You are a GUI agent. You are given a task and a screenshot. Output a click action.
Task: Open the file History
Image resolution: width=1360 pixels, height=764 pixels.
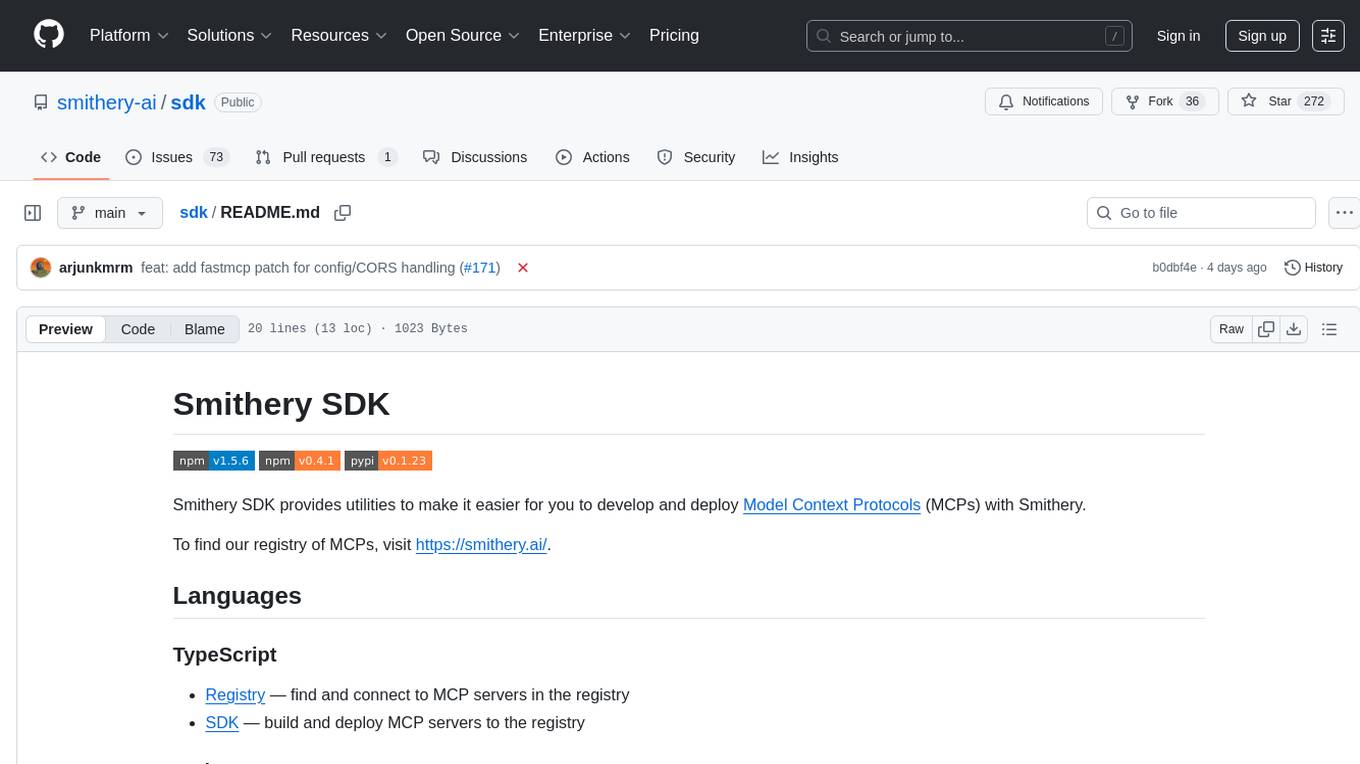coord(1313,267)
